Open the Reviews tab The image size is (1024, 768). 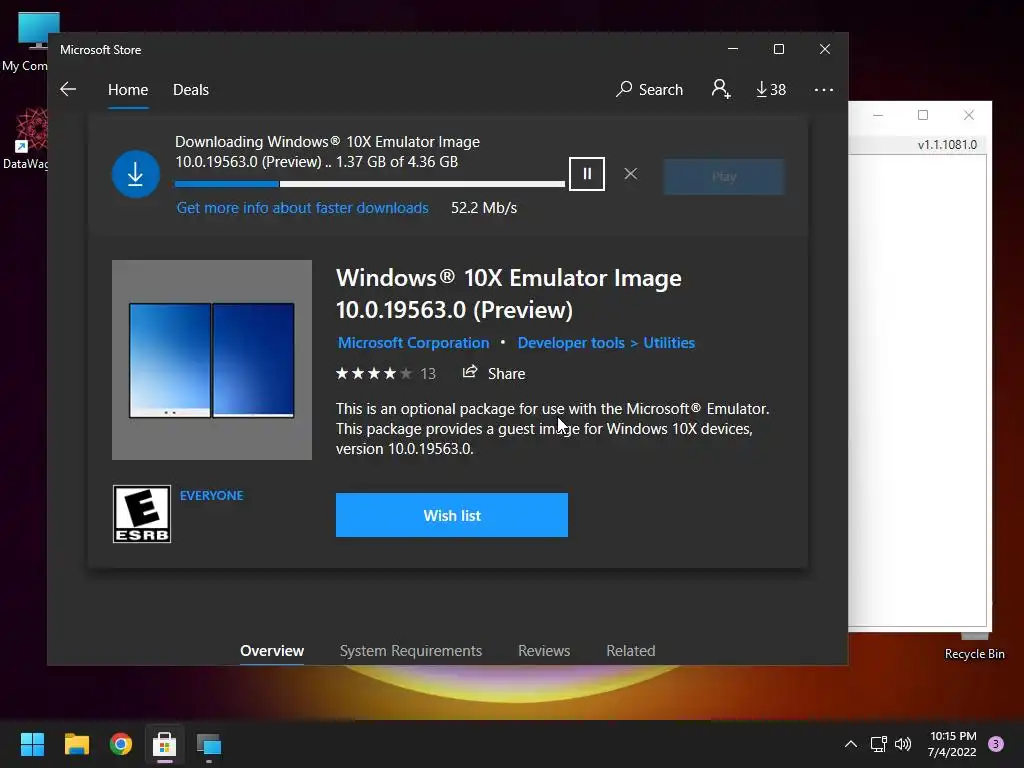(x=544, y=650)
